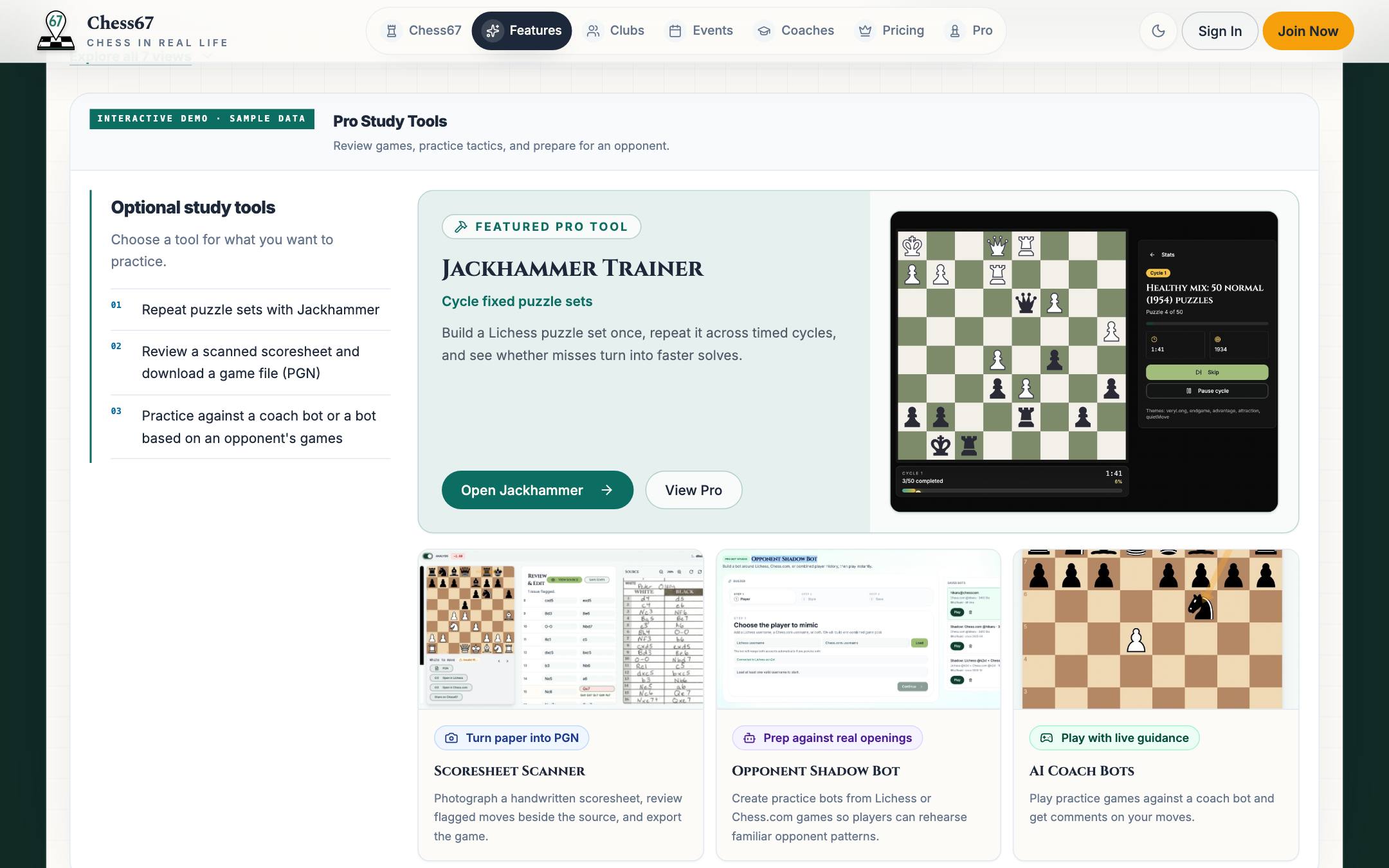The height and width of the screenshot is (868, 1389).
Task: Click the Optional study tools heading
Action: (193, 207)
